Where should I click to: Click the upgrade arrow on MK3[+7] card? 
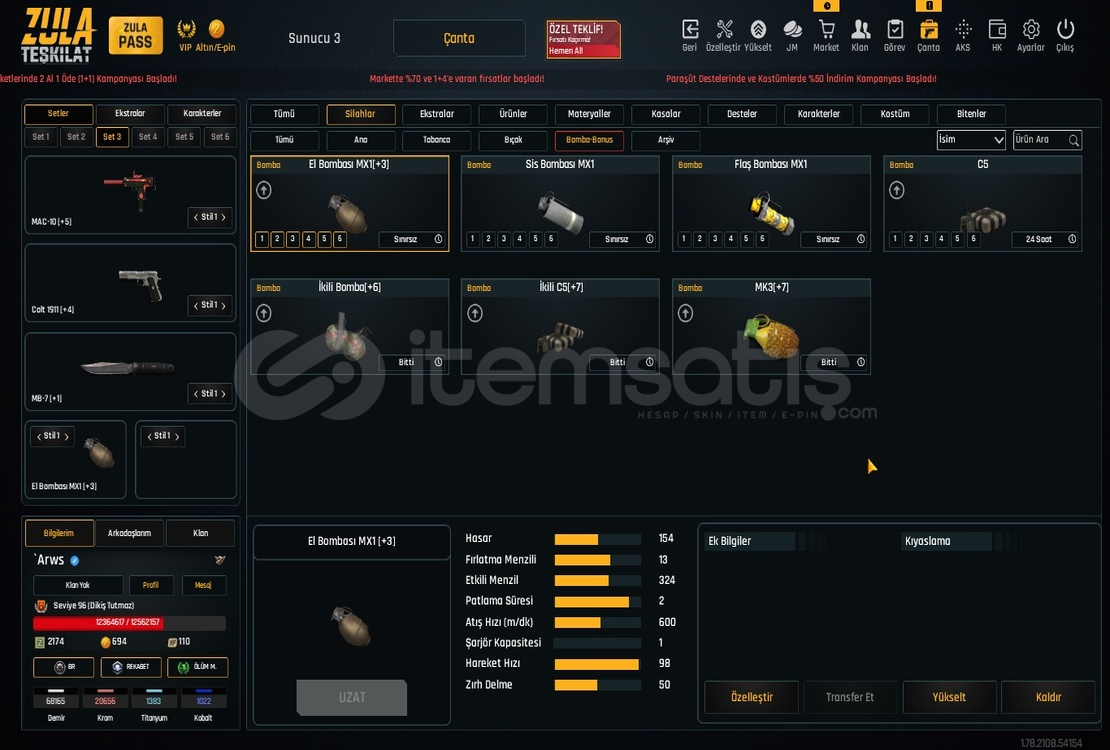click(x=685, y=313)
